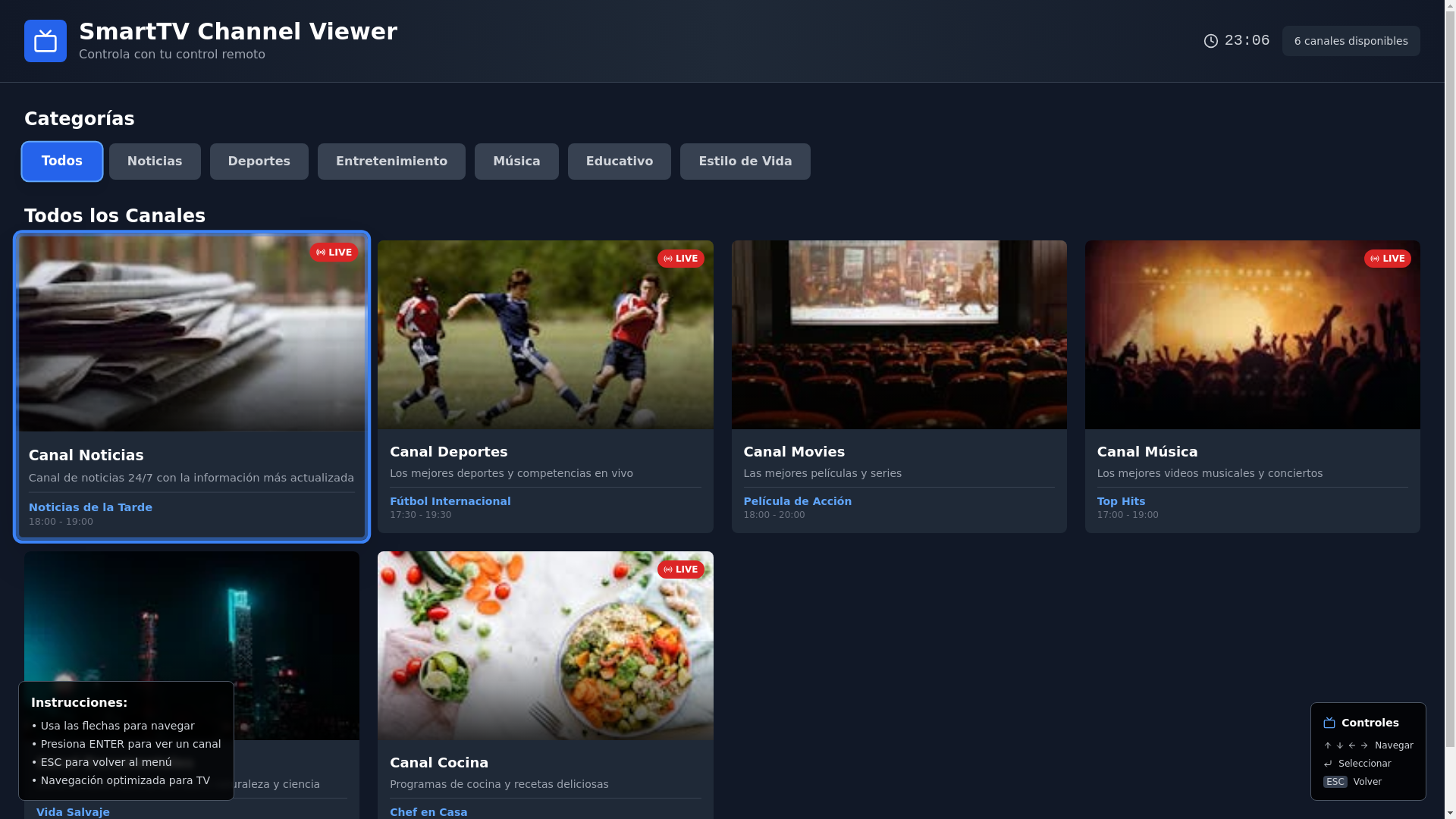This screenshot has height=819, width=1456.
Task: Click the Volver label in Controles
Action: click(x=1367, y=782)
